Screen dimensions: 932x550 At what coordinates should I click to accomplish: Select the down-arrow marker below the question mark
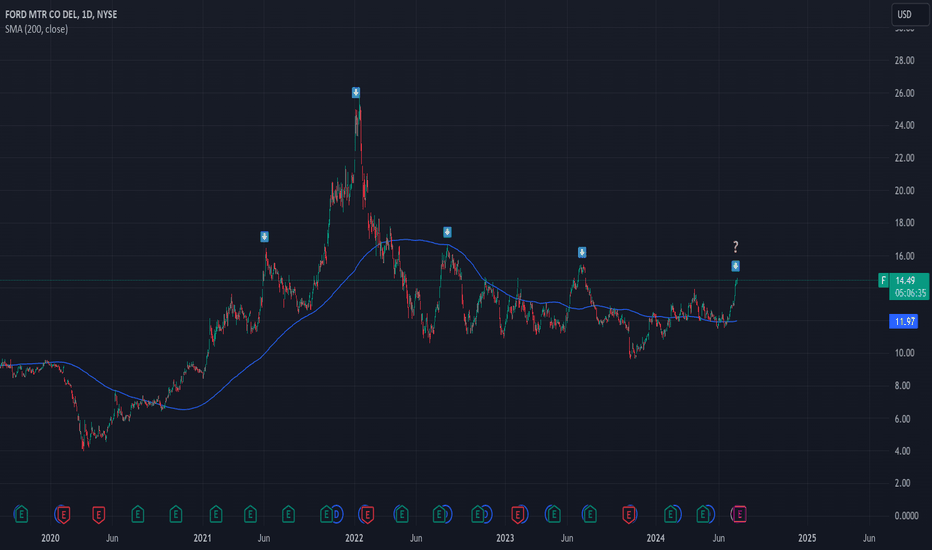(735, 266)
